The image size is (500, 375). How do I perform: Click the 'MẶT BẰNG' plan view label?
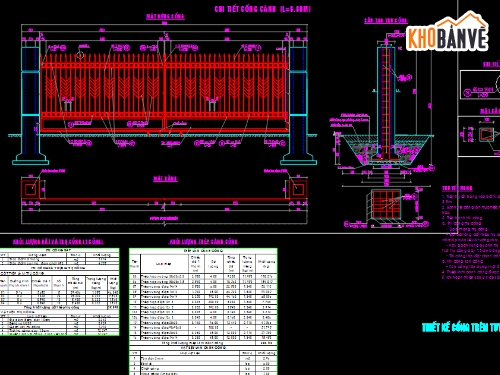[x=165, y=179]
